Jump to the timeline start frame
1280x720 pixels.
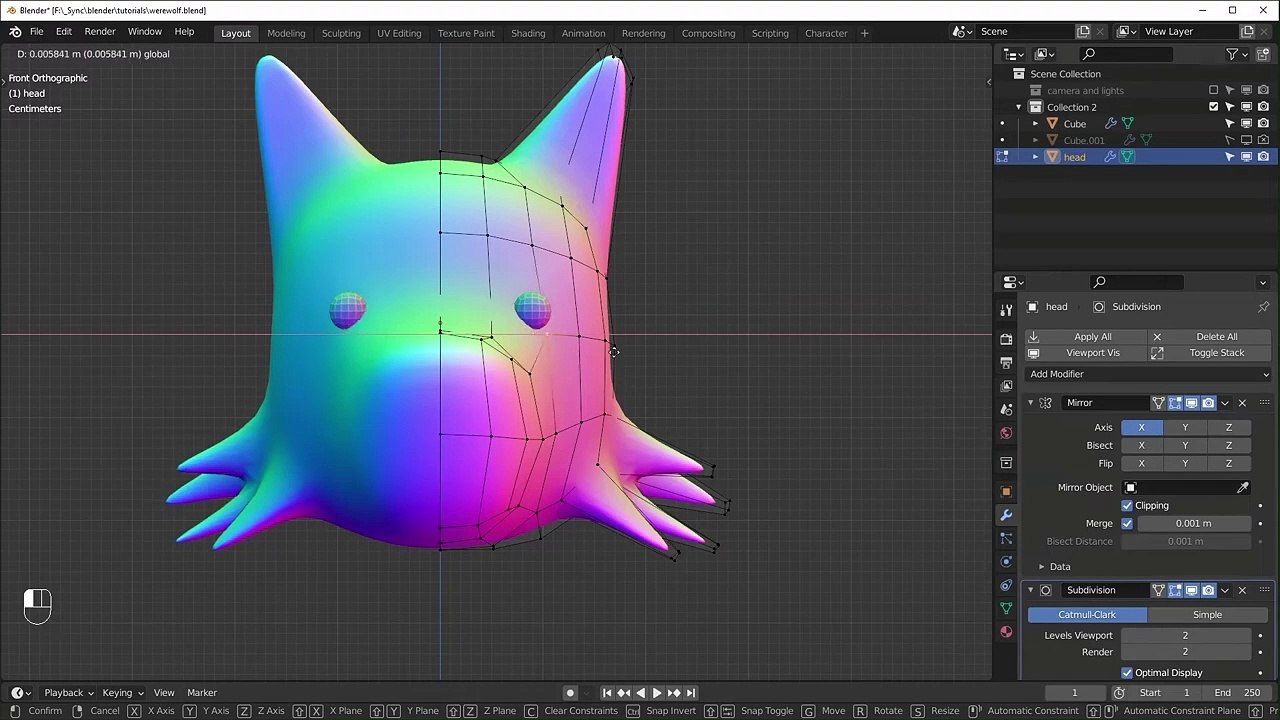pos(606,693)
